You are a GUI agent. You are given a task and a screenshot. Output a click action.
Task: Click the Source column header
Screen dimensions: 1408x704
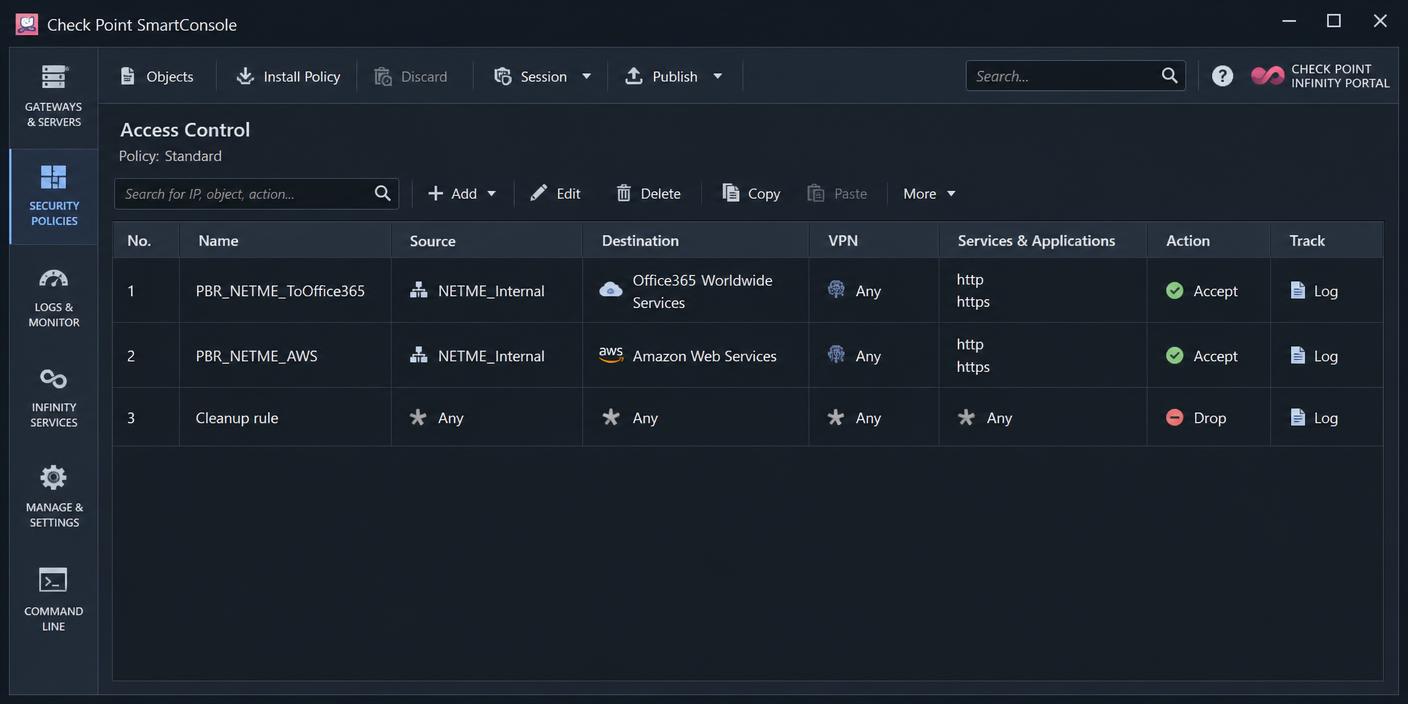[x=487, y=240]
